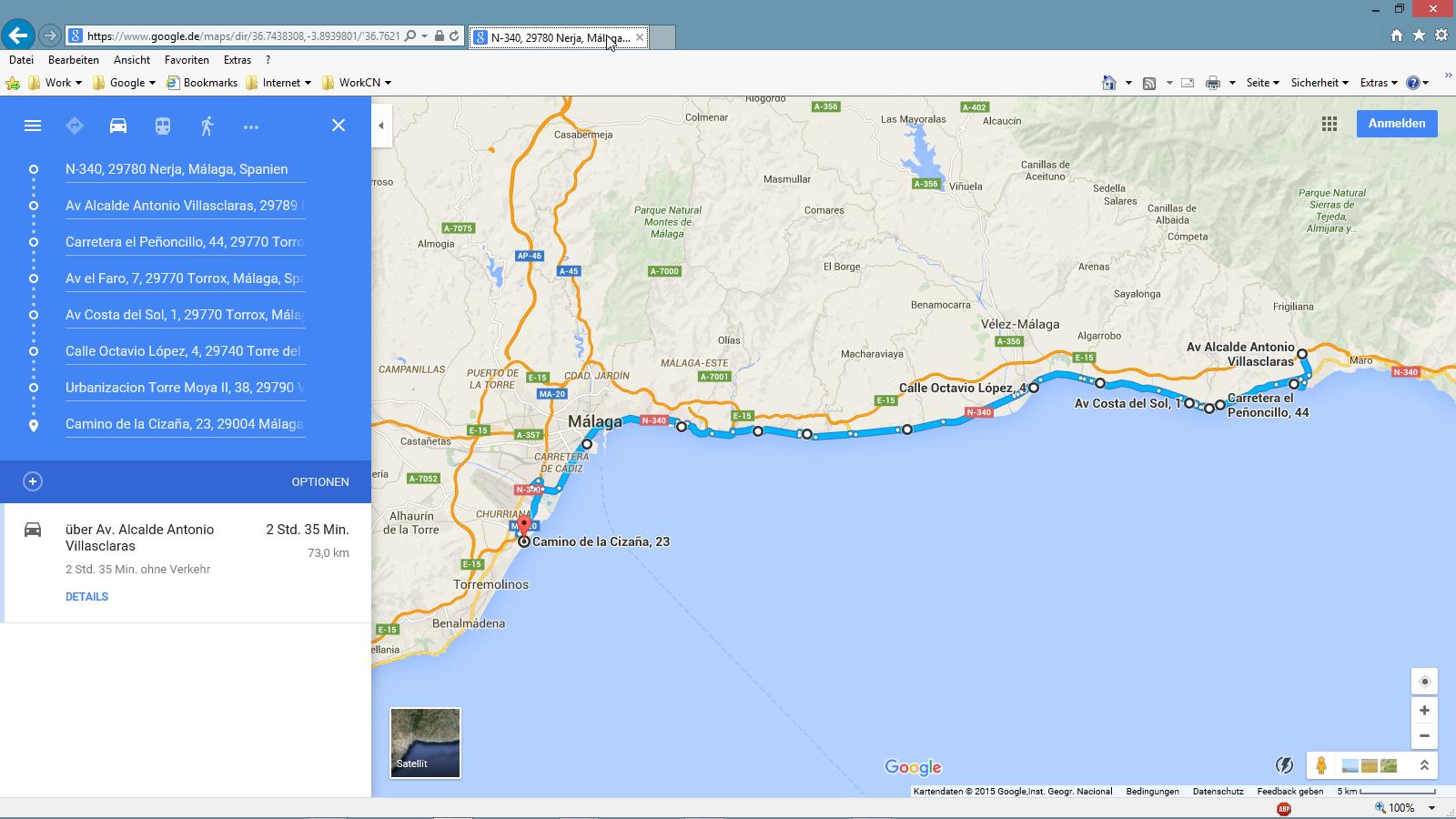Open favorites star icon

tap(1419, 35)
